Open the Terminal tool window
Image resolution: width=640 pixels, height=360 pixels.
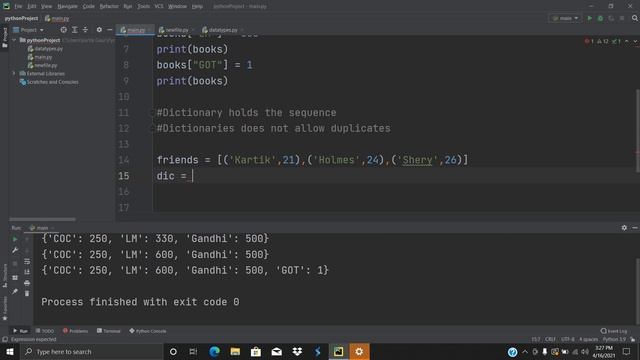pos(109,331)
